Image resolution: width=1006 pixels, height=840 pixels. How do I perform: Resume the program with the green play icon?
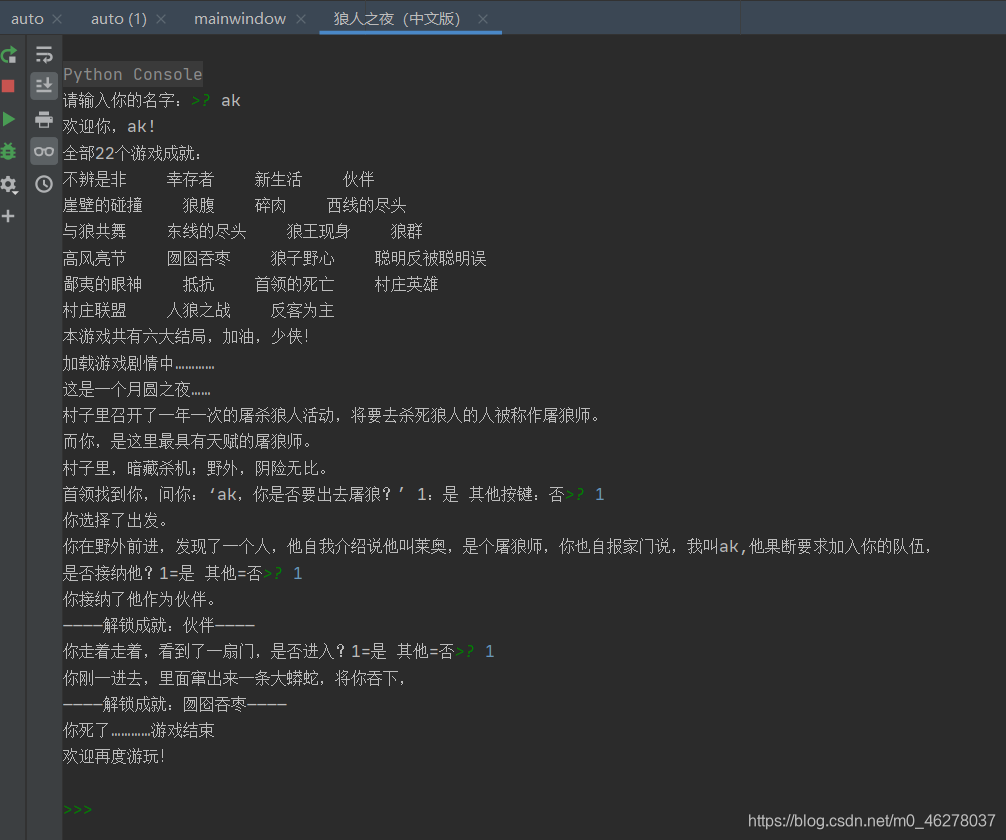coord(9,119)
